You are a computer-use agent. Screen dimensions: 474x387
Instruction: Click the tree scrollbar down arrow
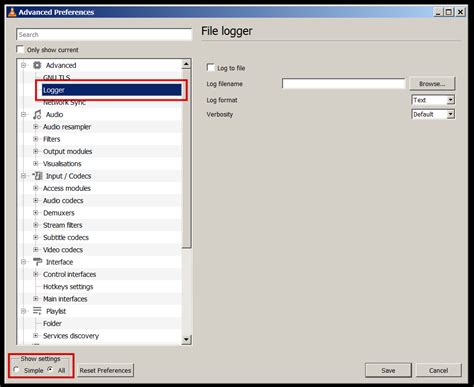(x=186, y=340)
